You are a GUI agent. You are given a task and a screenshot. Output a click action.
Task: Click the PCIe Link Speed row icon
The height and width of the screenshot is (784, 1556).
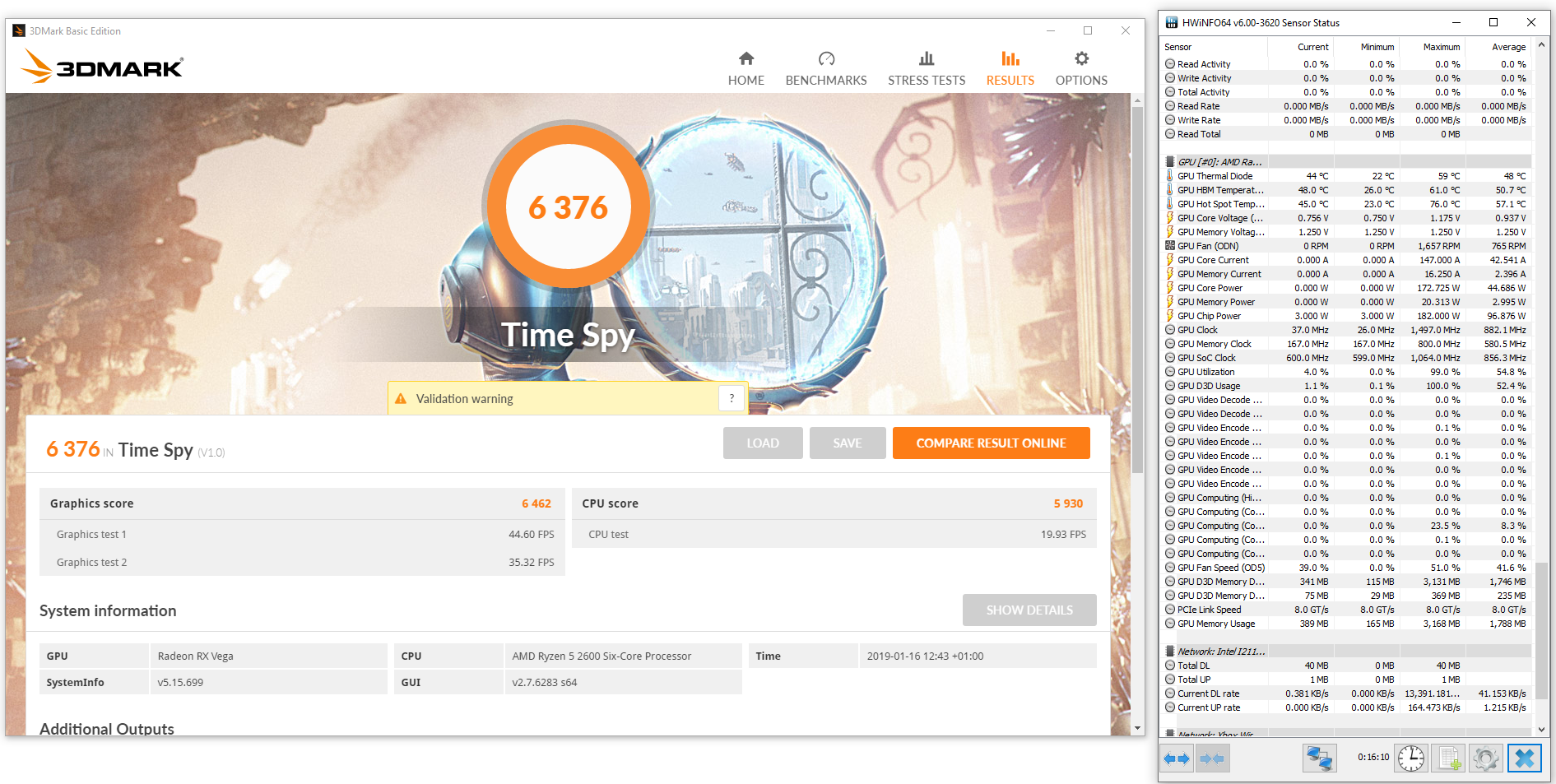tap(1170, 610)
